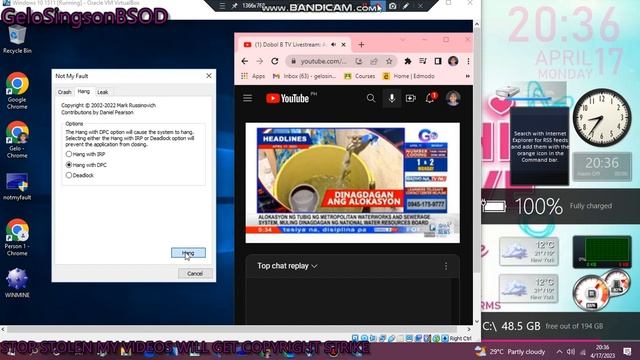Click the Hang button in Not My Fault
640x360 pixels.
click(x=188, y=253)
